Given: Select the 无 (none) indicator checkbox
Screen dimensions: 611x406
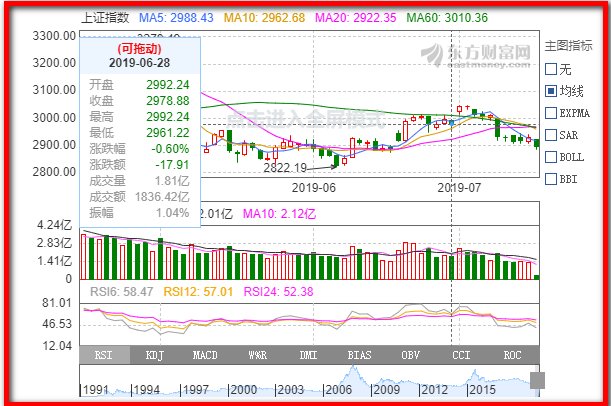Looking at the screenshot, I should [x=551, y=69].
